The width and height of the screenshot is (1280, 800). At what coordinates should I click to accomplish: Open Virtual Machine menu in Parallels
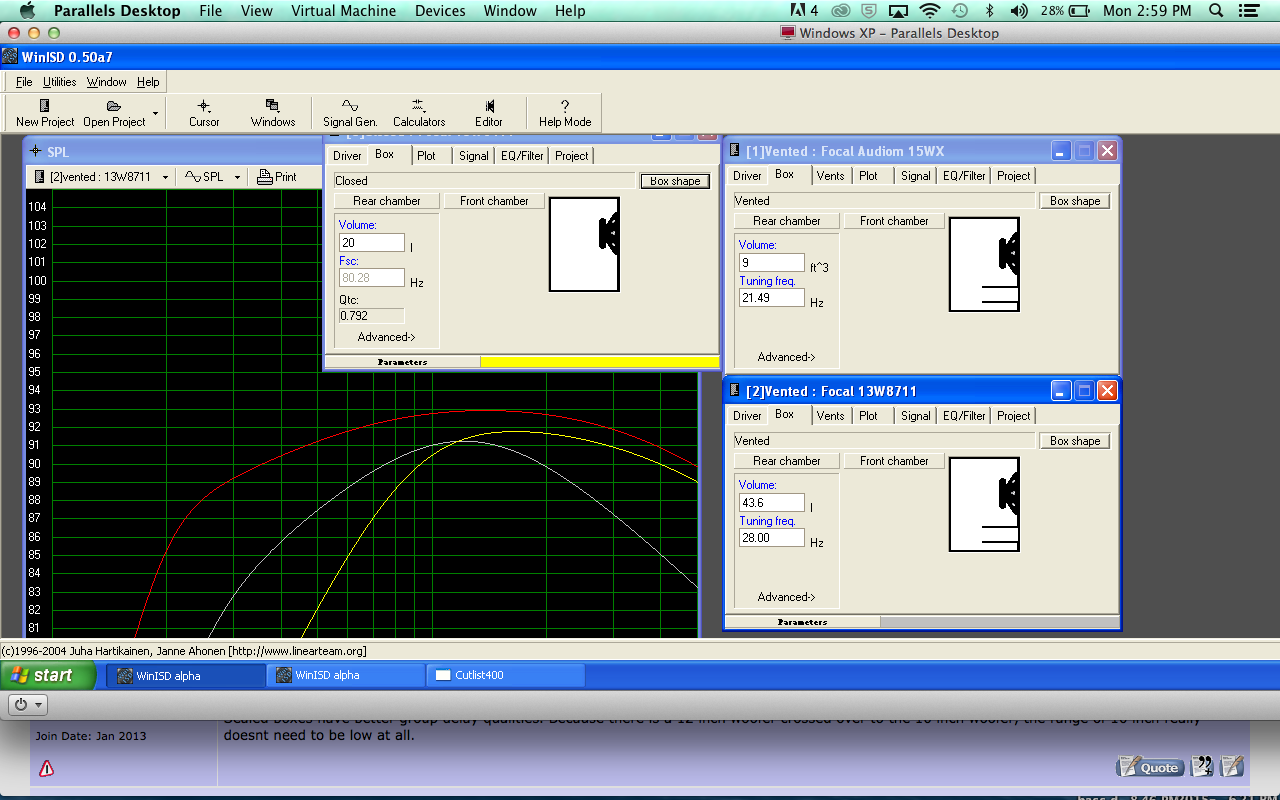coord(343,11)
